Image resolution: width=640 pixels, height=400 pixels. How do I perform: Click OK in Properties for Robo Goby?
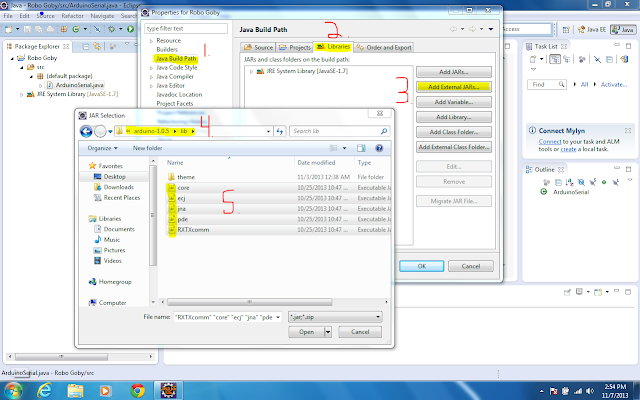[x=422, y=266]
